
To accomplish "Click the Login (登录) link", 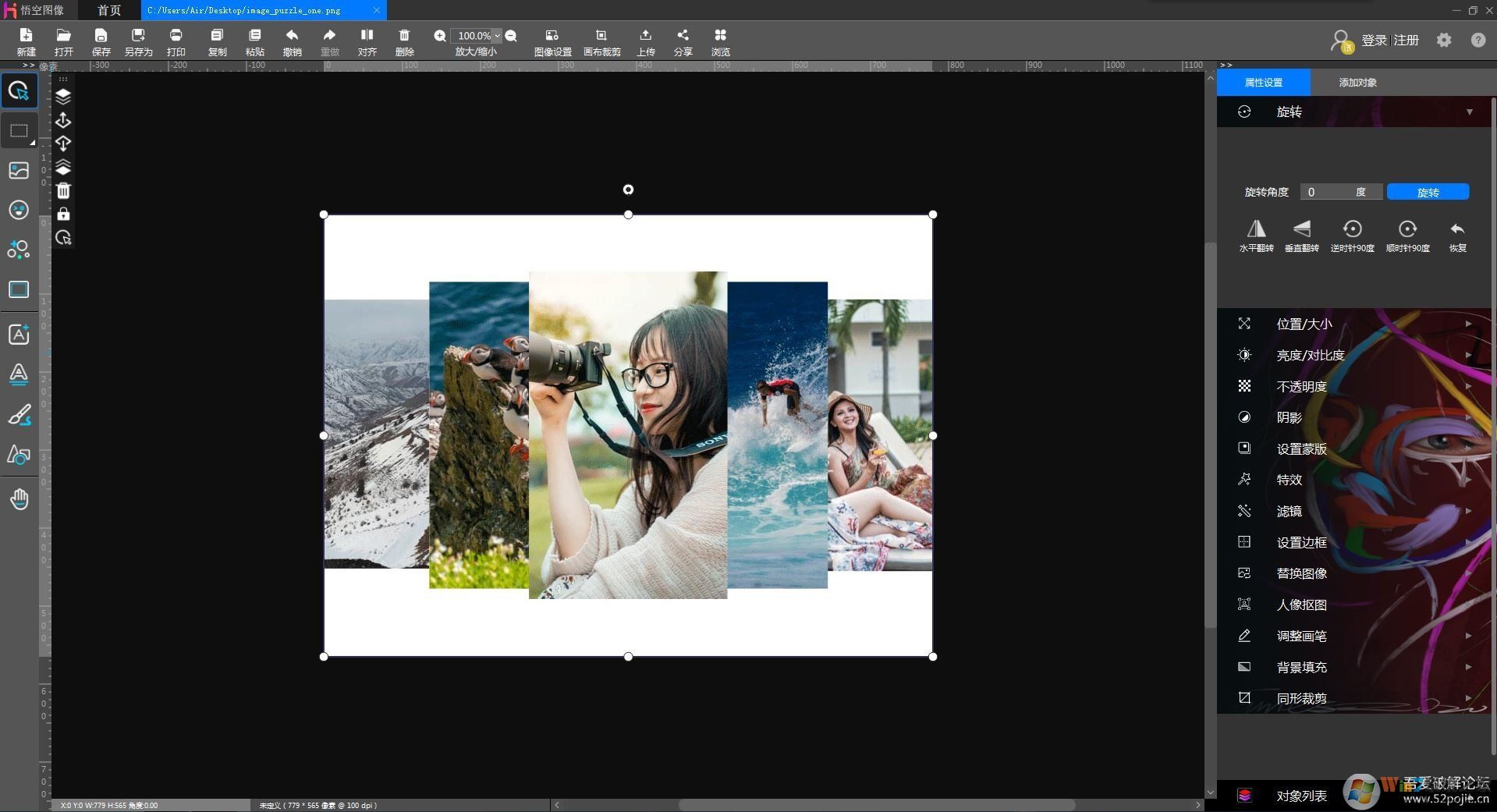I will [1374, 41].
